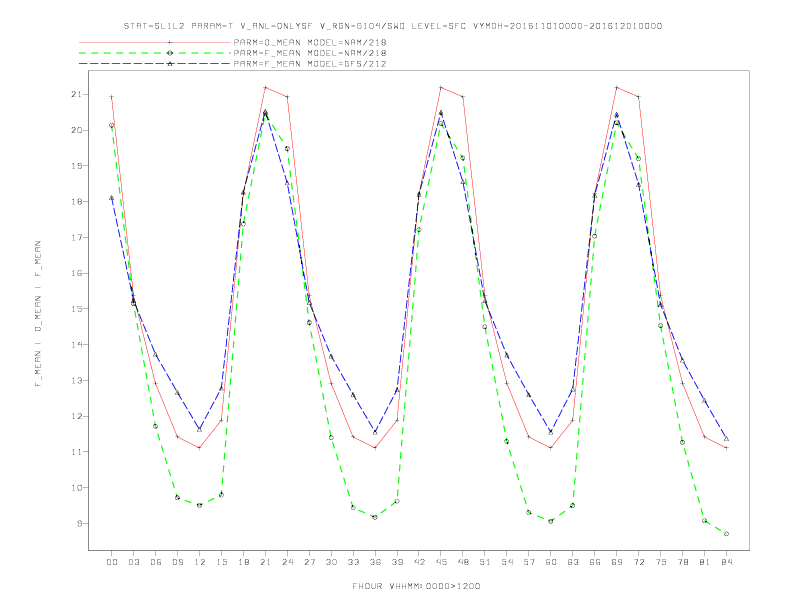
Task: Click x-axis forecast hour label 54
Action: tap(507, 562)
